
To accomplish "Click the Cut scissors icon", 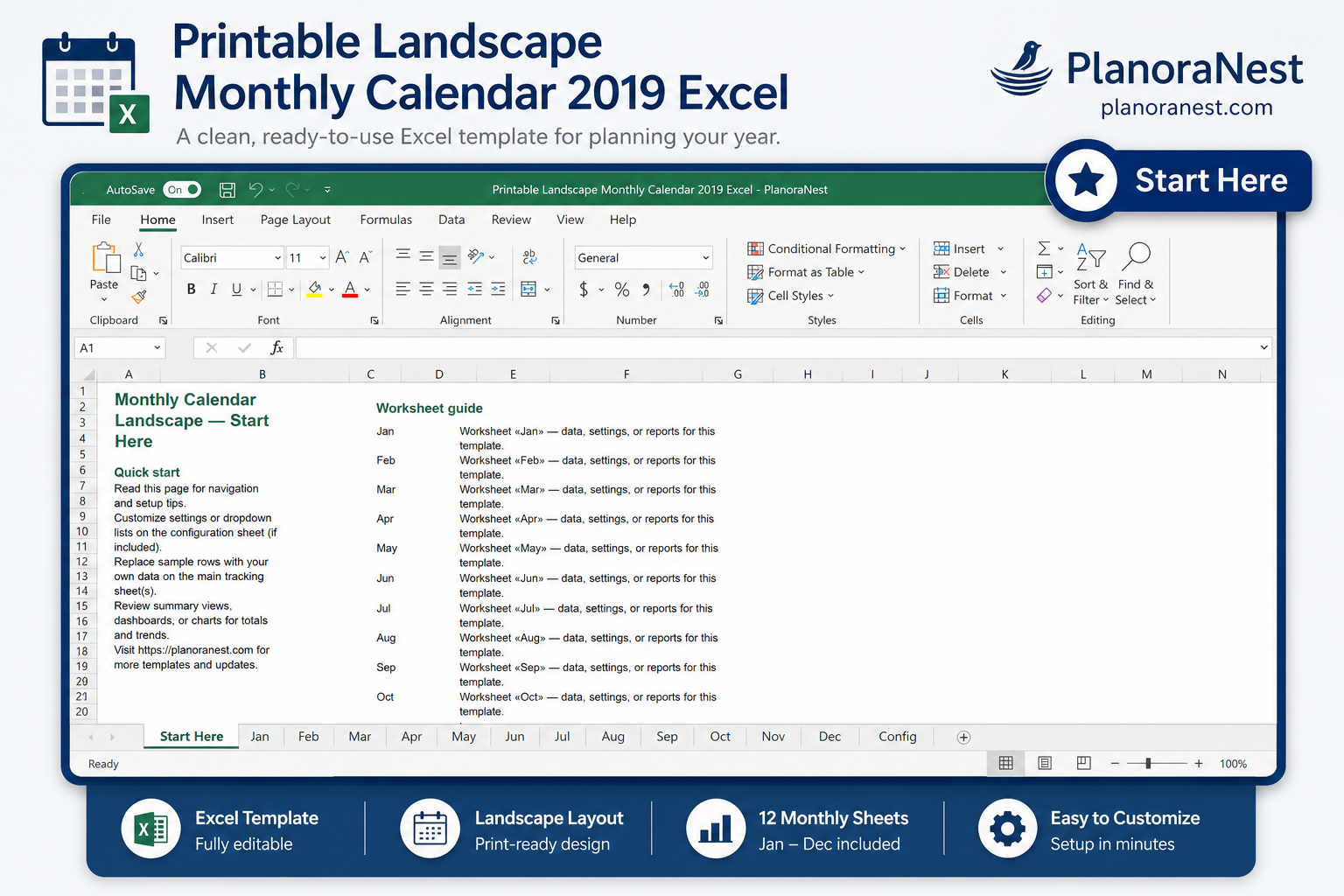I will tap(138, 250).
